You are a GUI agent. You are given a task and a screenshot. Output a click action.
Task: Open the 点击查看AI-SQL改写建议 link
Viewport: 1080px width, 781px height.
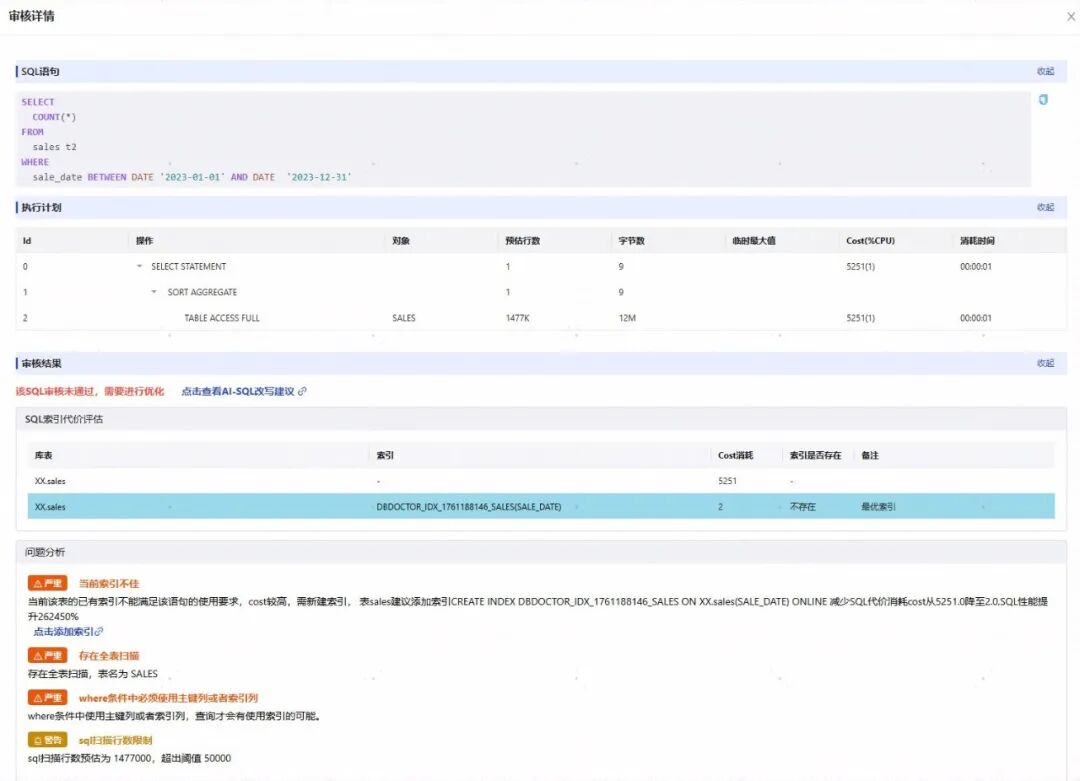244,391
